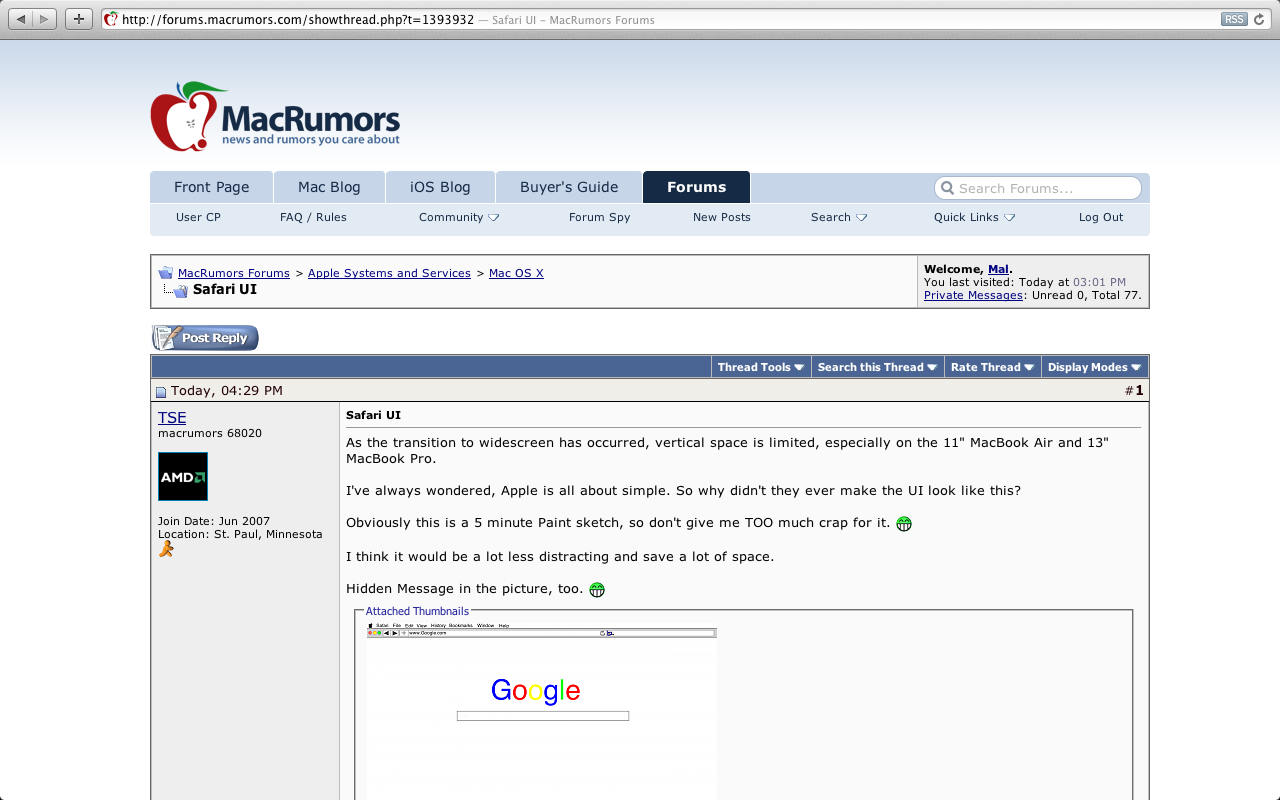
Task: Open Mac OS X breadcrumb link
Action: pyautogui.click(x=516, y=273)
